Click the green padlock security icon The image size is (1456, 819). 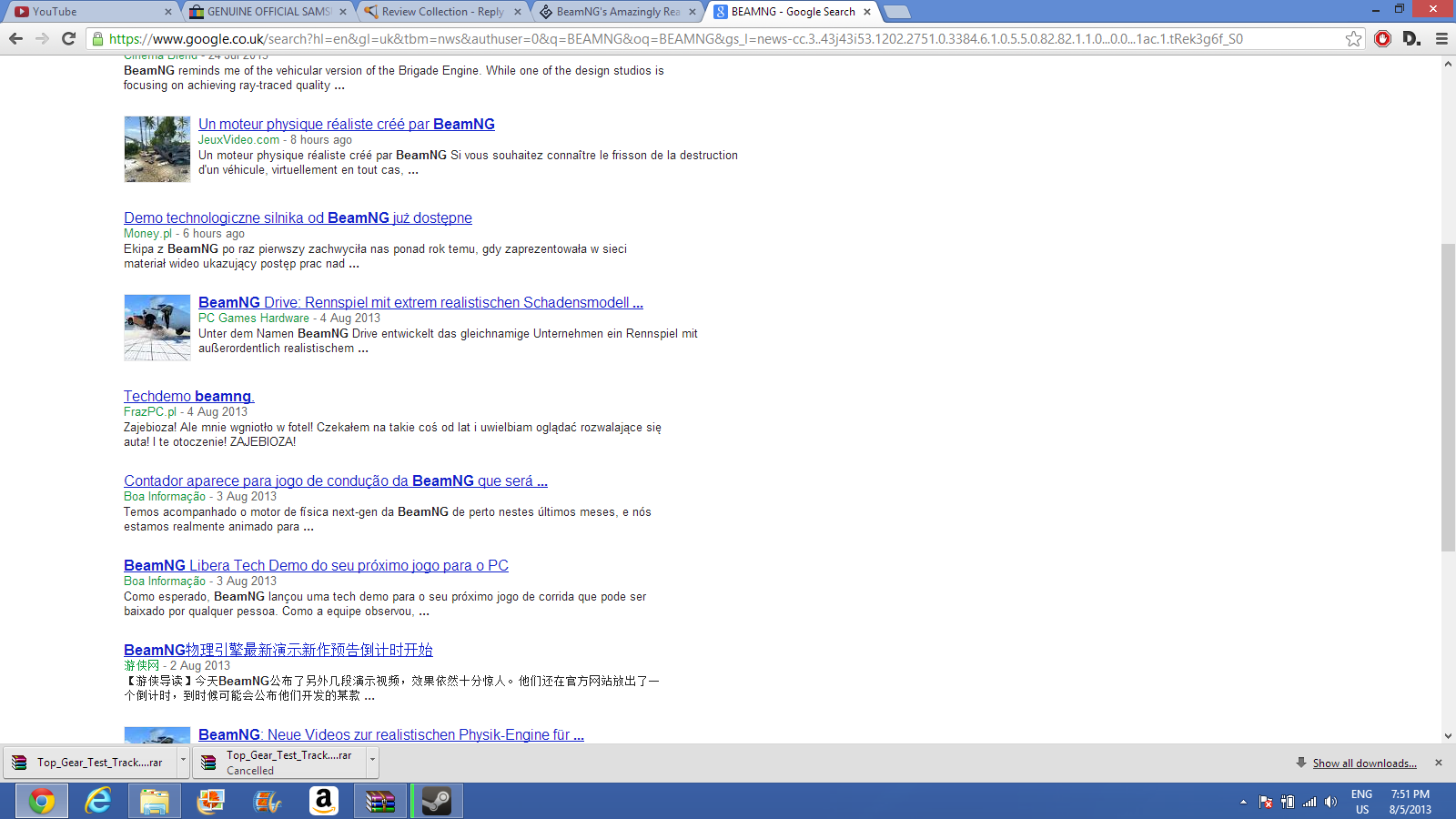97,38
